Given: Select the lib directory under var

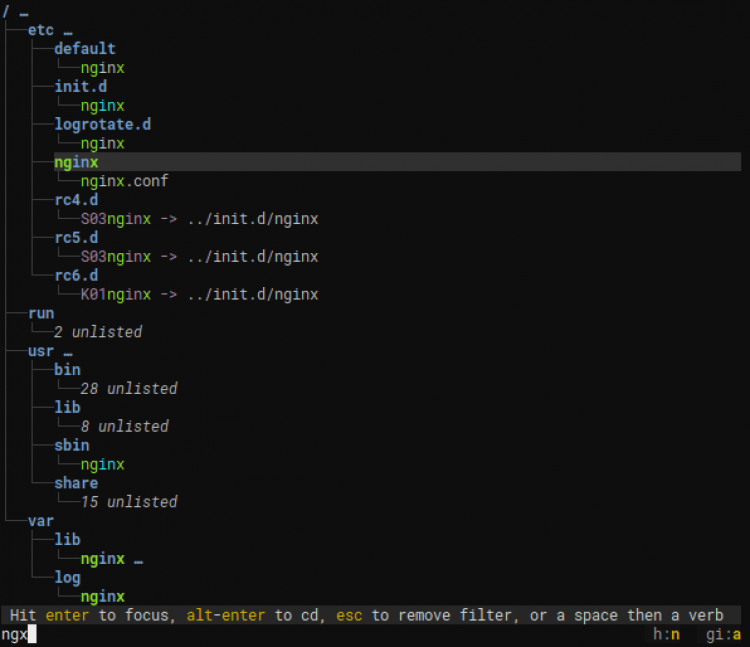Looking at the screenshot, I should [67, 539].
